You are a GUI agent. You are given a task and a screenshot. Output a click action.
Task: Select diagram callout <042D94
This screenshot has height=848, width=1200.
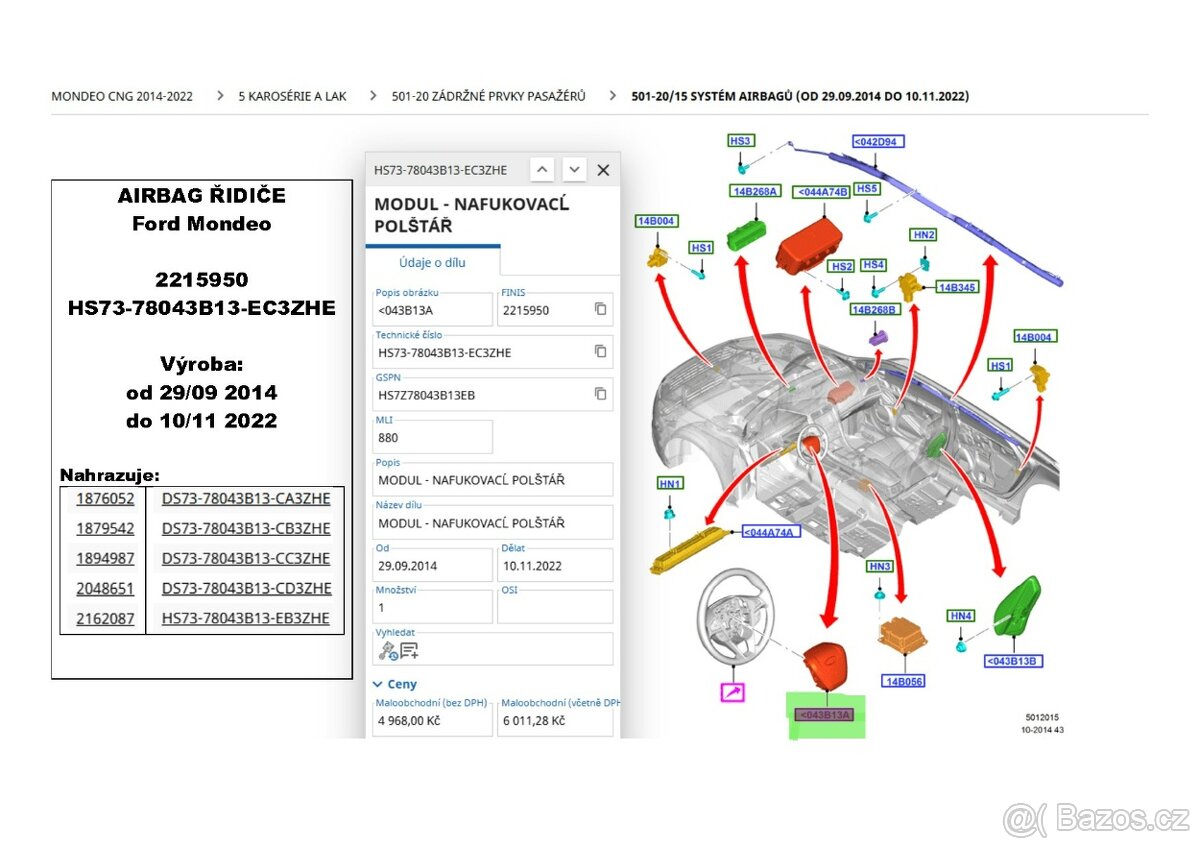[x=878, y=142]
